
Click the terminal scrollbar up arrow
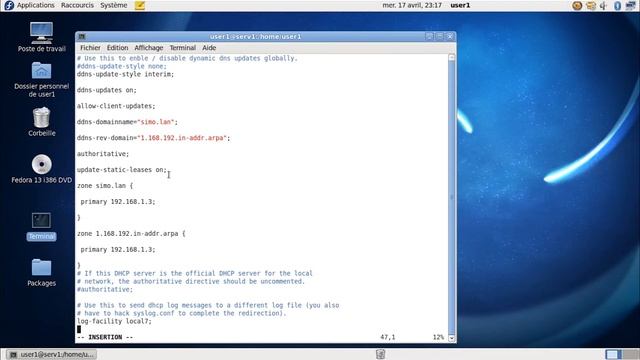[x=451, y=58]
